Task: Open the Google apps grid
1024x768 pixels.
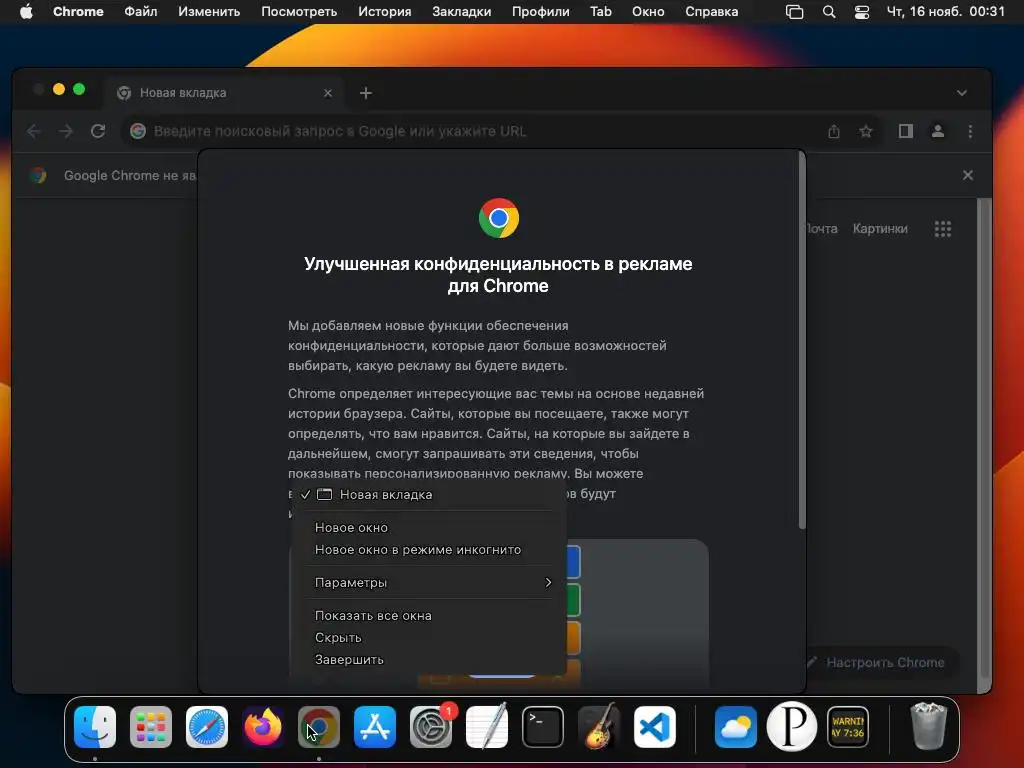Action: 943,229
